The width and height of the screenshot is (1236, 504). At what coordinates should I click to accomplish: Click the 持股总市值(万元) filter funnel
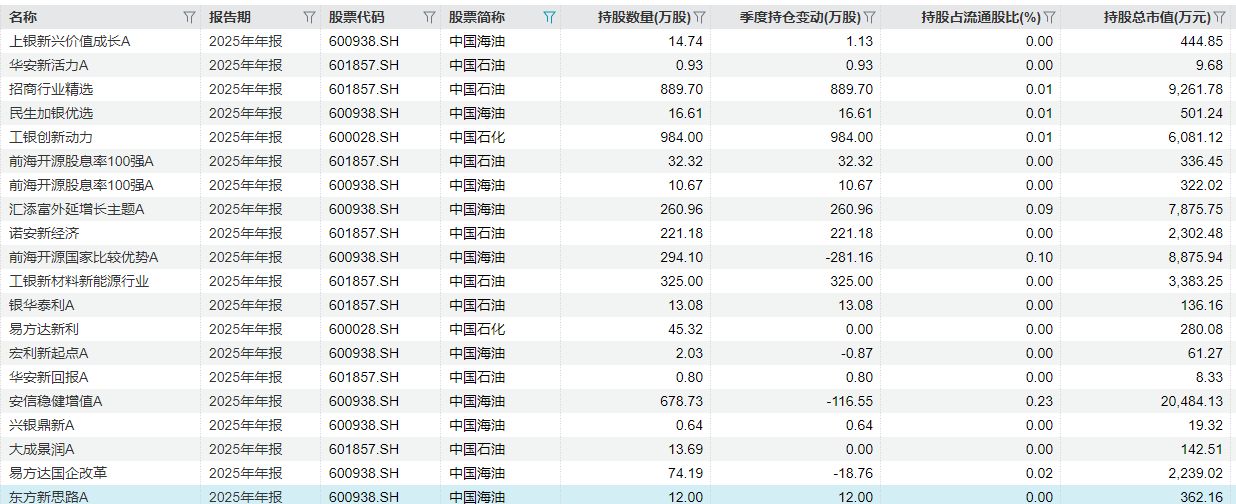[x=1222, y=17]
